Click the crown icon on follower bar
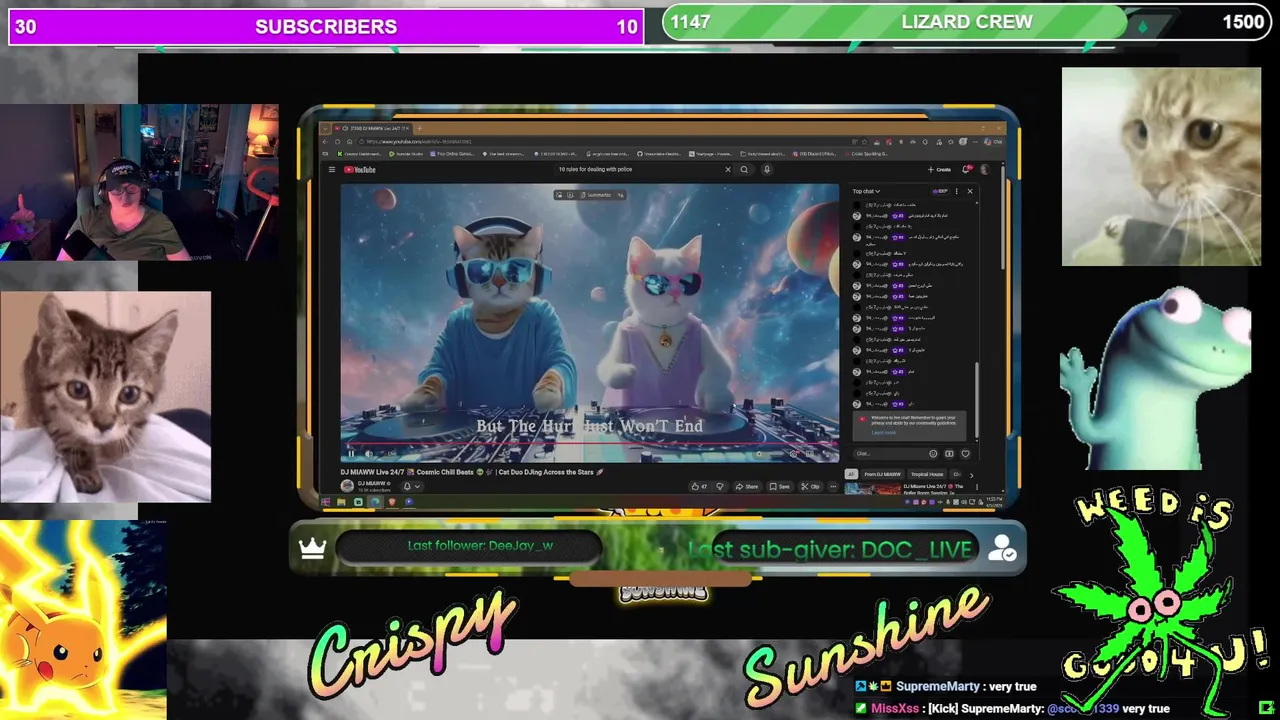 pos(312,548)
